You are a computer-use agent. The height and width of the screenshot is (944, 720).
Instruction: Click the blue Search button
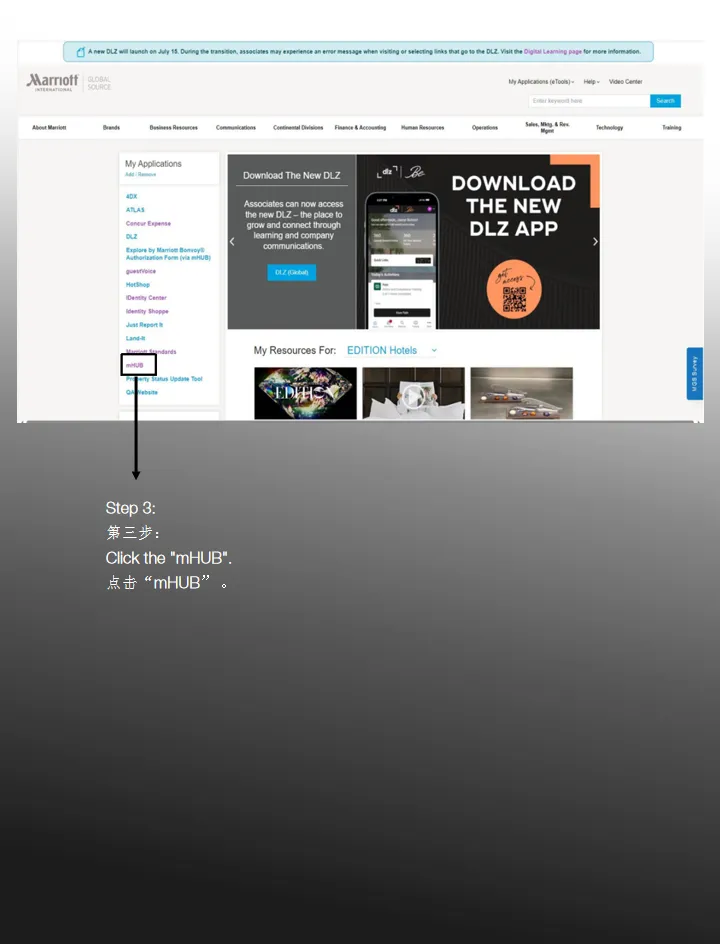[x=665, y=101]
